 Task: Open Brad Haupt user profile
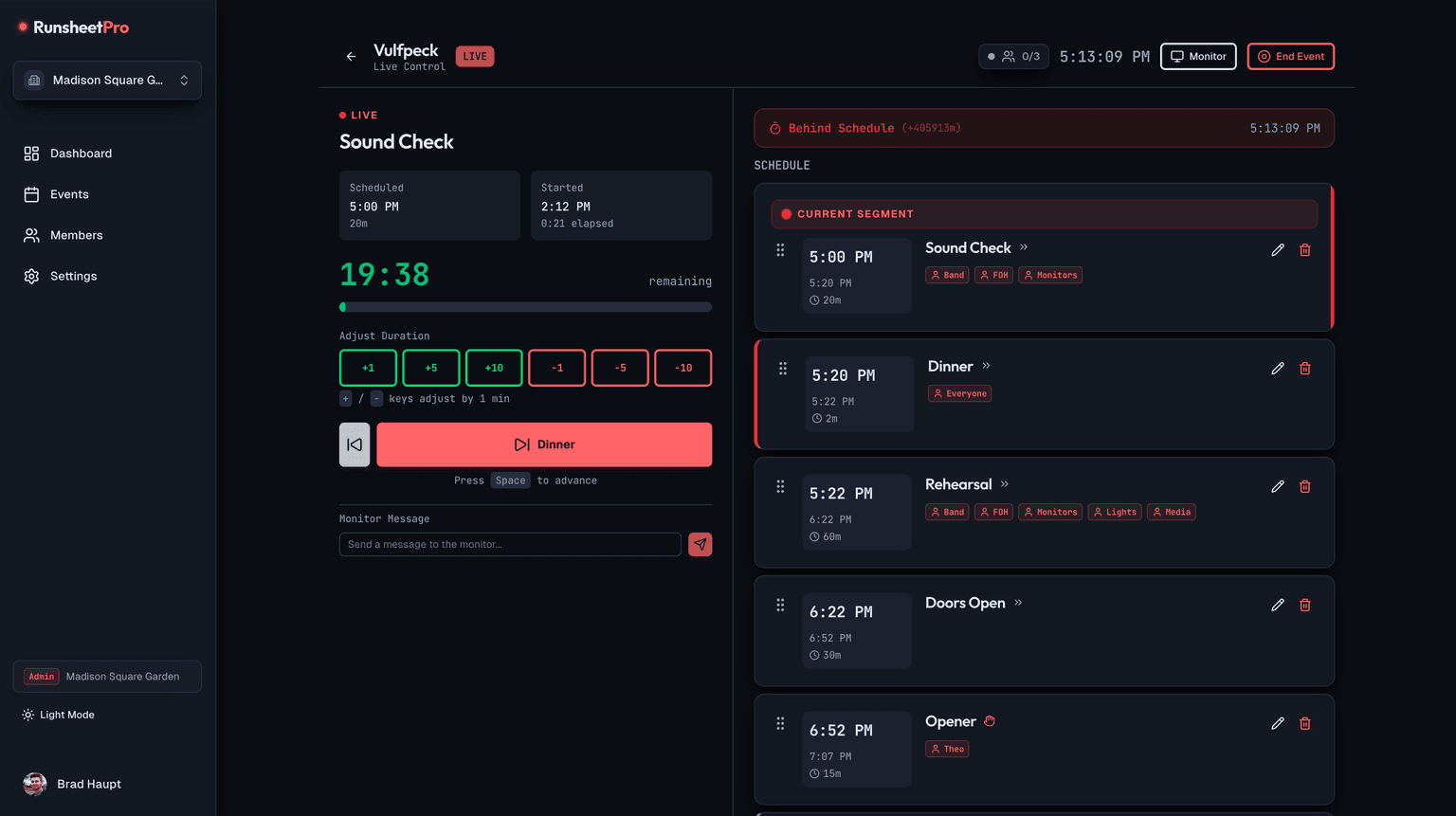pyautogui.click(x=73, y=784)
